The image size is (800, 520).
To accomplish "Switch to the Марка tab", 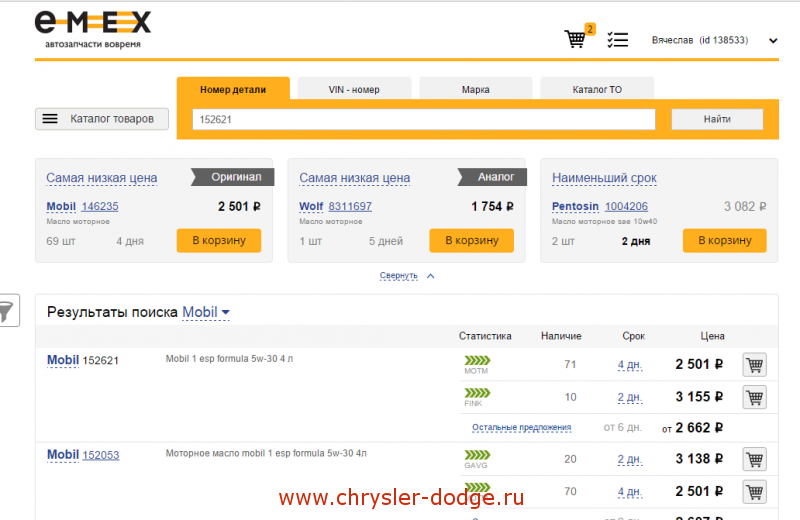I will click(476, 89).
